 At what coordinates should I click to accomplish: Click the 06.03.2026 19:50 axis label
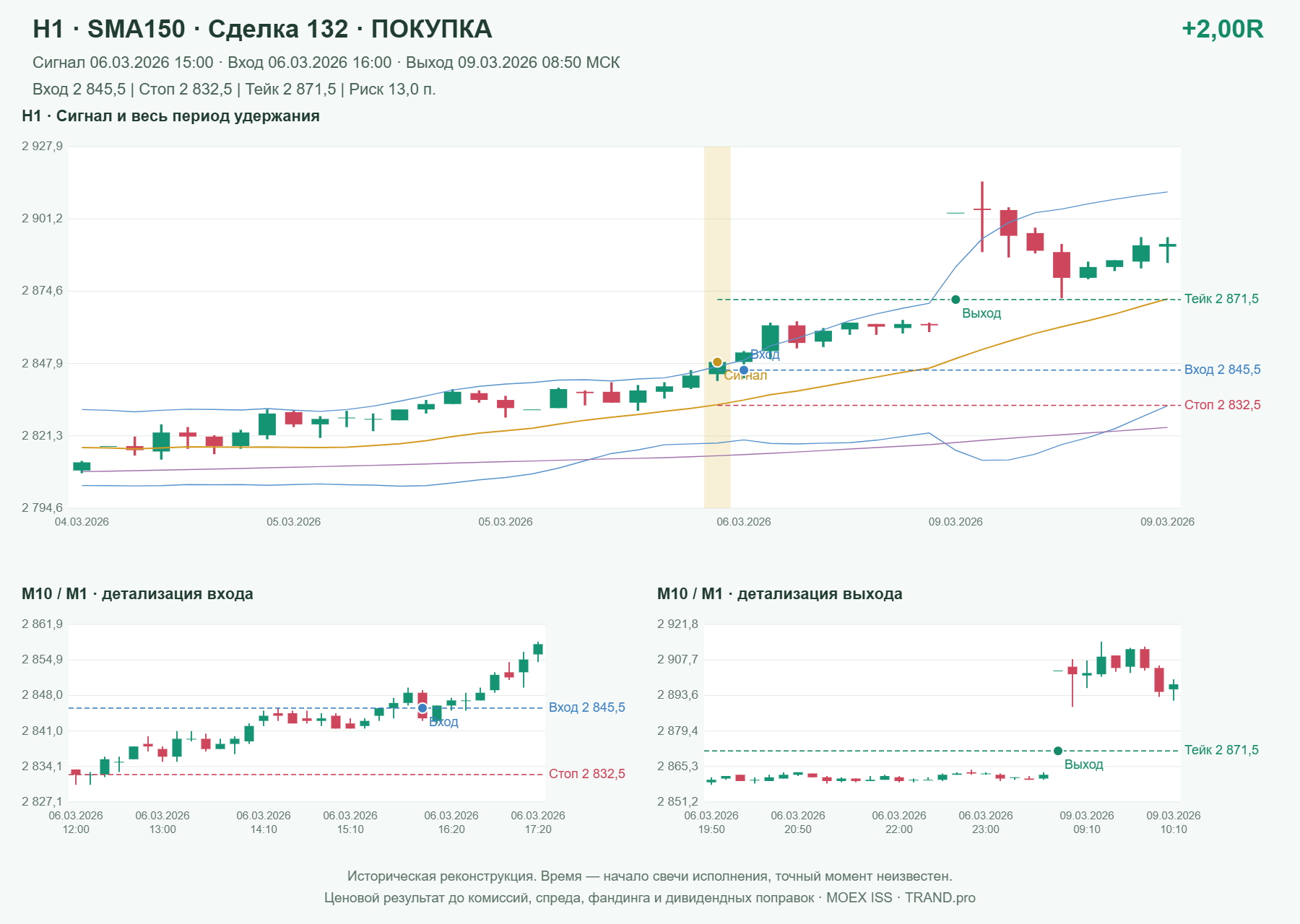(x=711, y=822)
